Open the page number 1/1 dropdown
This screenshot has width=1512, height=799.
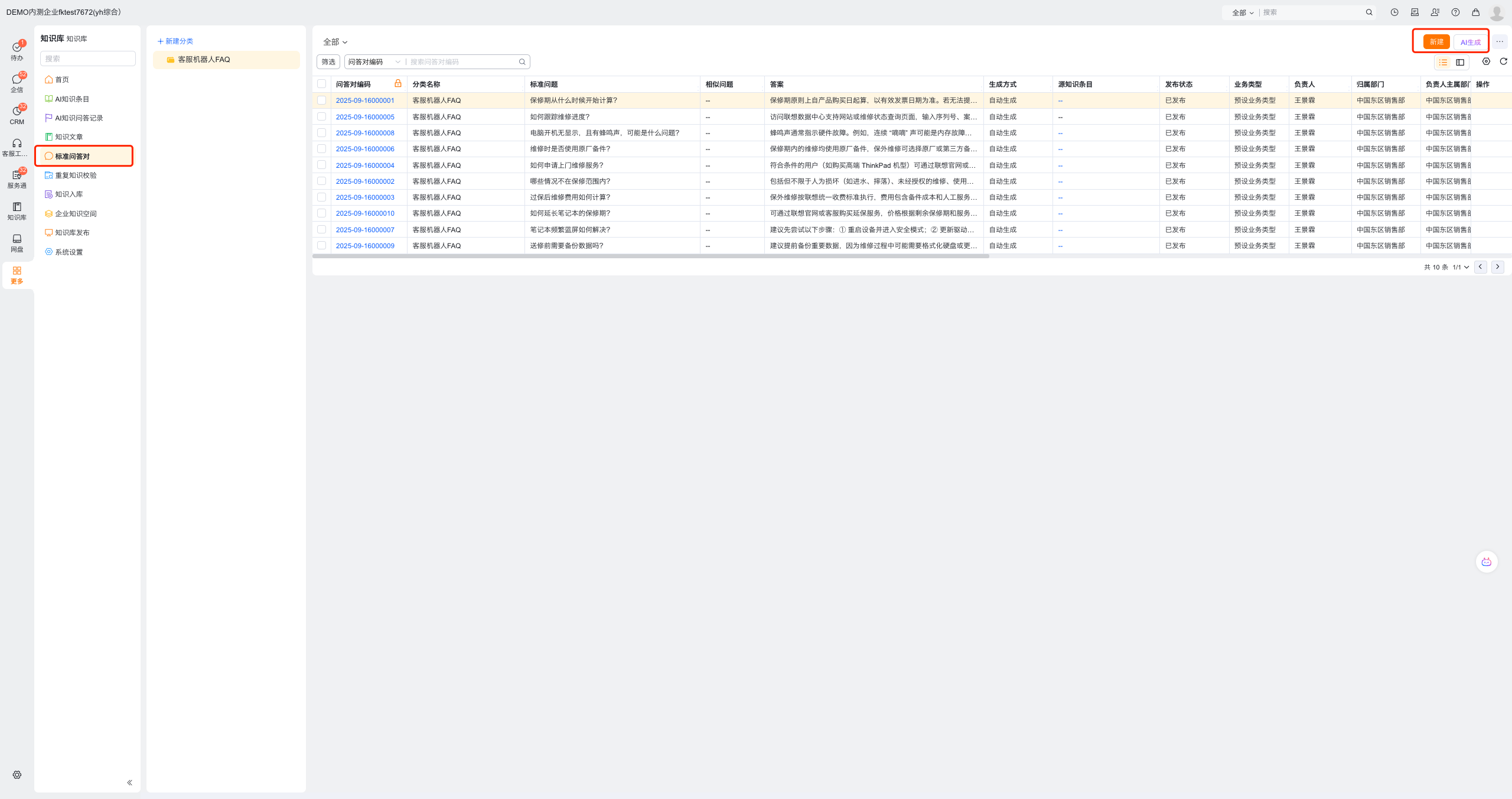(x=1461, y=267)
